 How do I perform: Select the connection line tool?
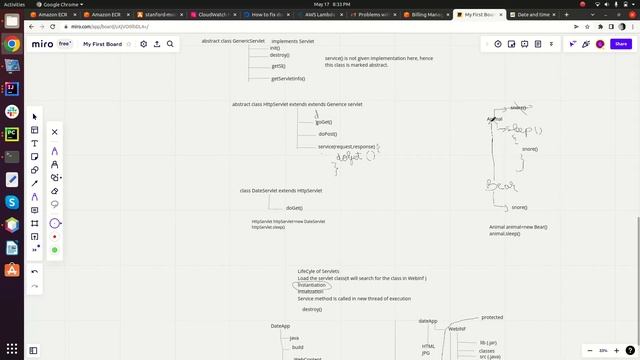[35, 183]
